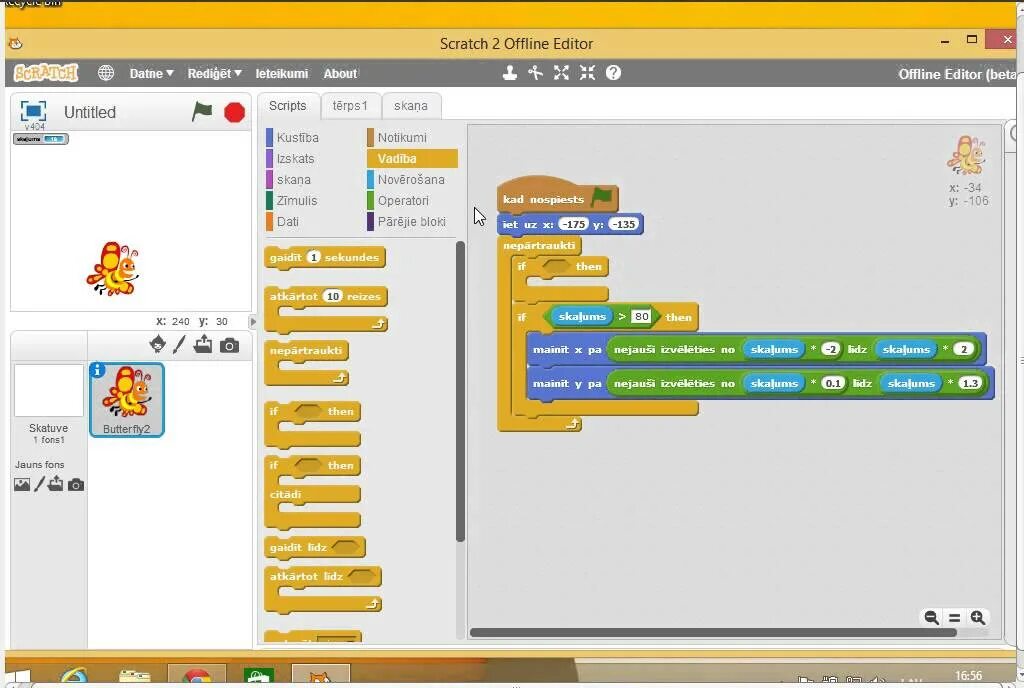This screenshot has height=688, width=1024.
Task: Open Chrome from the taskbar
Action: (197, 676)
